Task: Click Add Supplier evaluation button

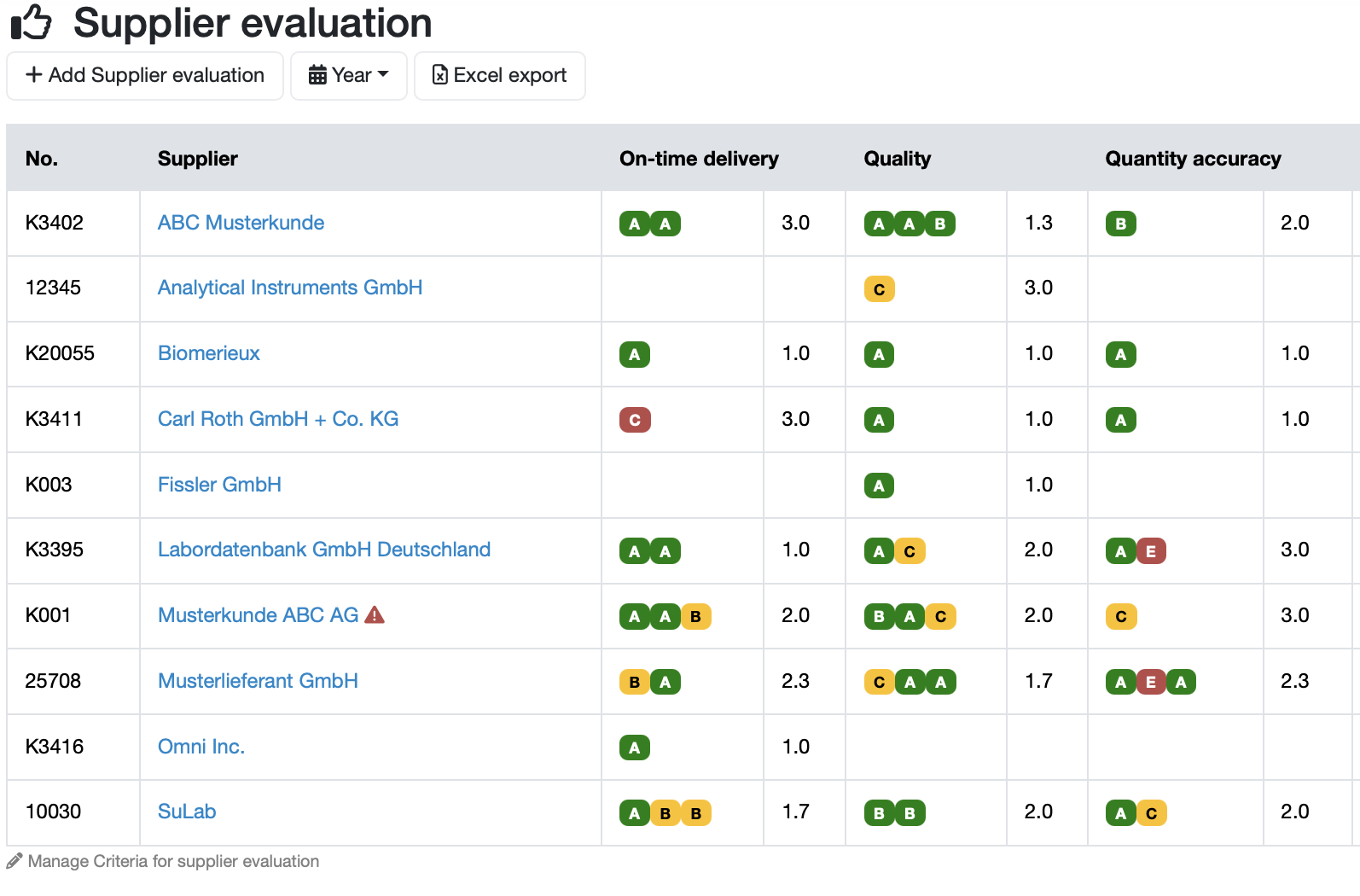Action: [145, 76]
